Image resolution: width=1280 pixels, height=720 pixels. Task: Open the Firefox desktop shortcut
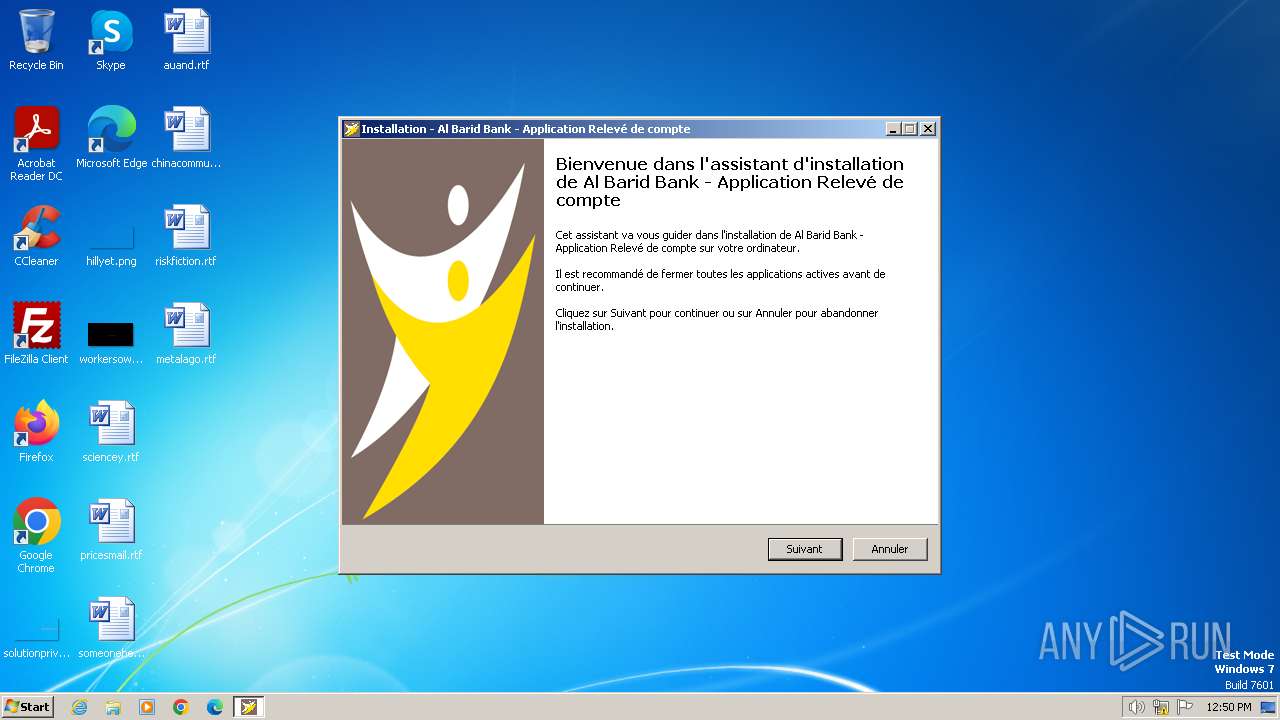point(36,431)
